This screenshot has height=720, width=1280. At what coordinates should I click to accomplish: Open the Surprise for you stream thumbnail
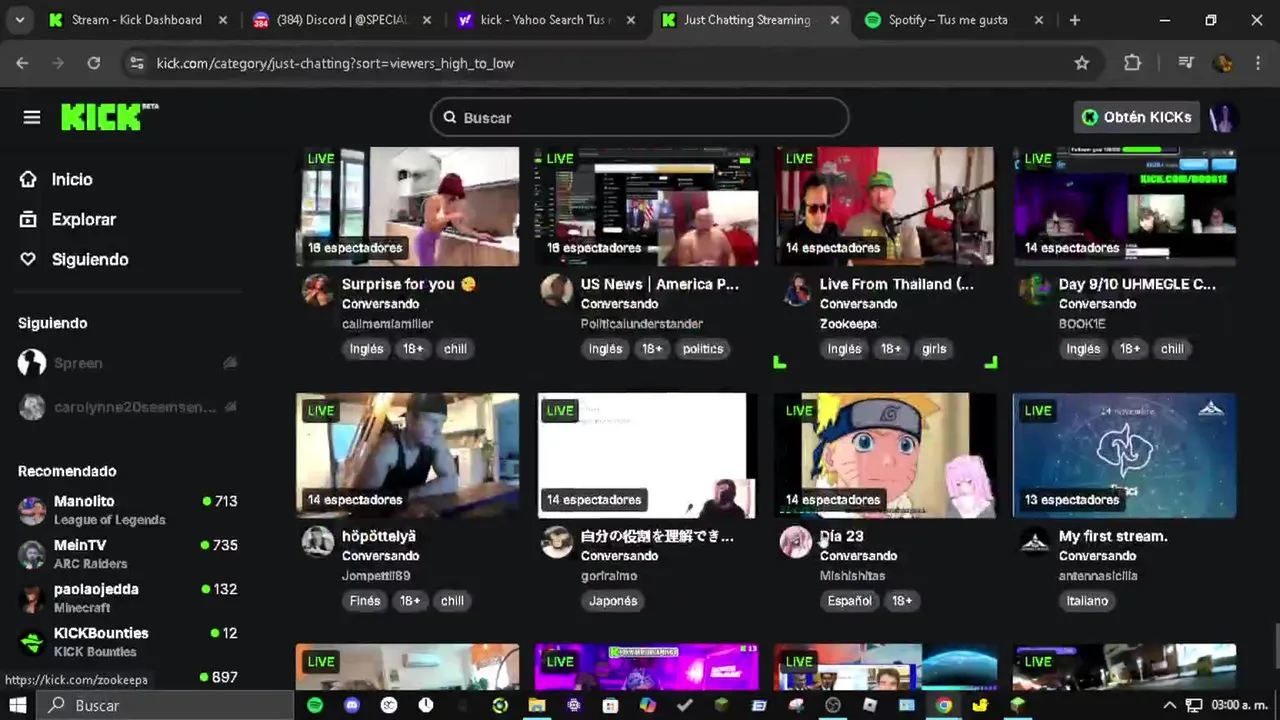(407, 206)
